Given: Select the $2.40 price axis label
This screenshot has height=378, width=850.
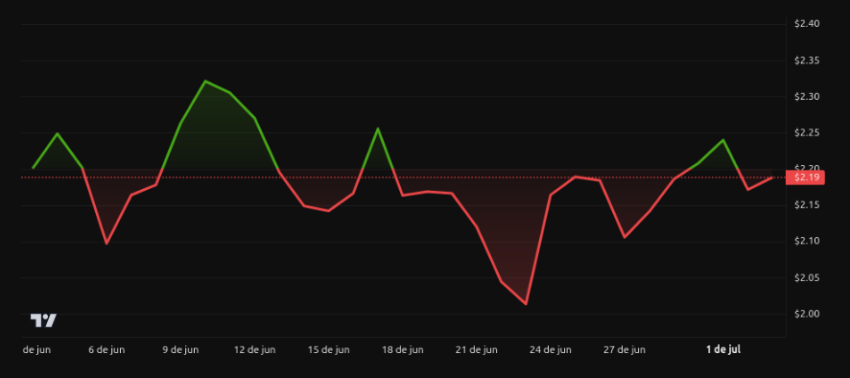Looking at the screenshot, I should click(807, 23).
